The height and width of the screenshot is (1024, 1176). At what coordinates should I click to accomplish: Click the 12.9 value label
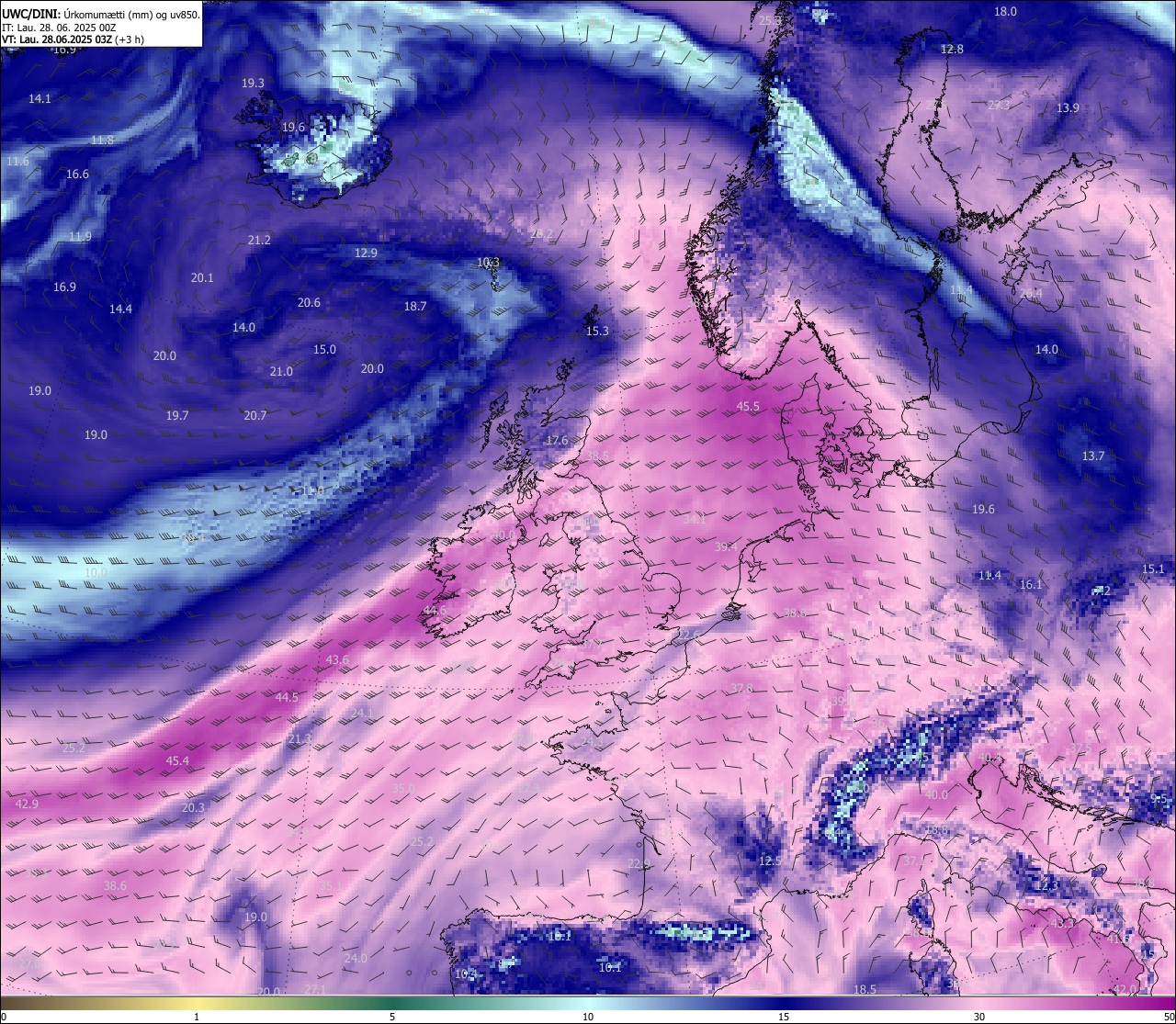pyautogui.click(x=366, y=253)
